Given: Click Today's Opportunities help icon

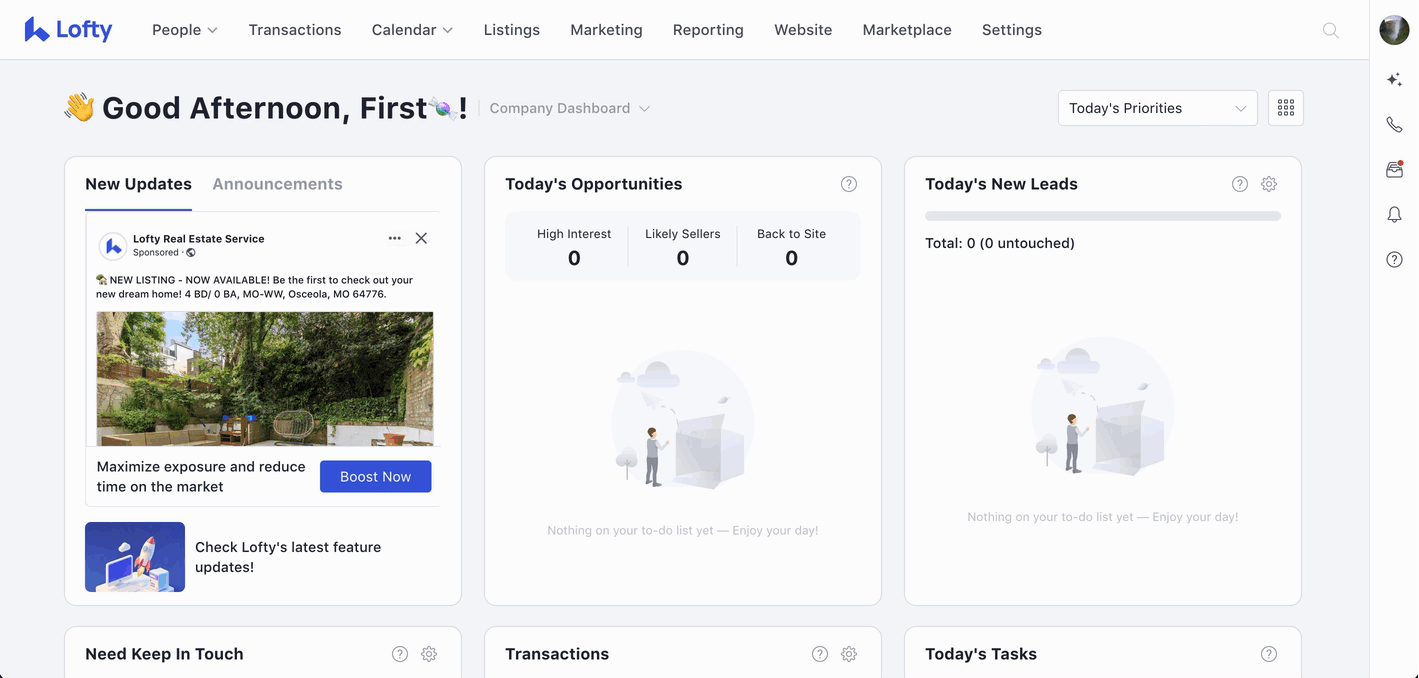Looking at the screenshot, I should click(848, 184).
